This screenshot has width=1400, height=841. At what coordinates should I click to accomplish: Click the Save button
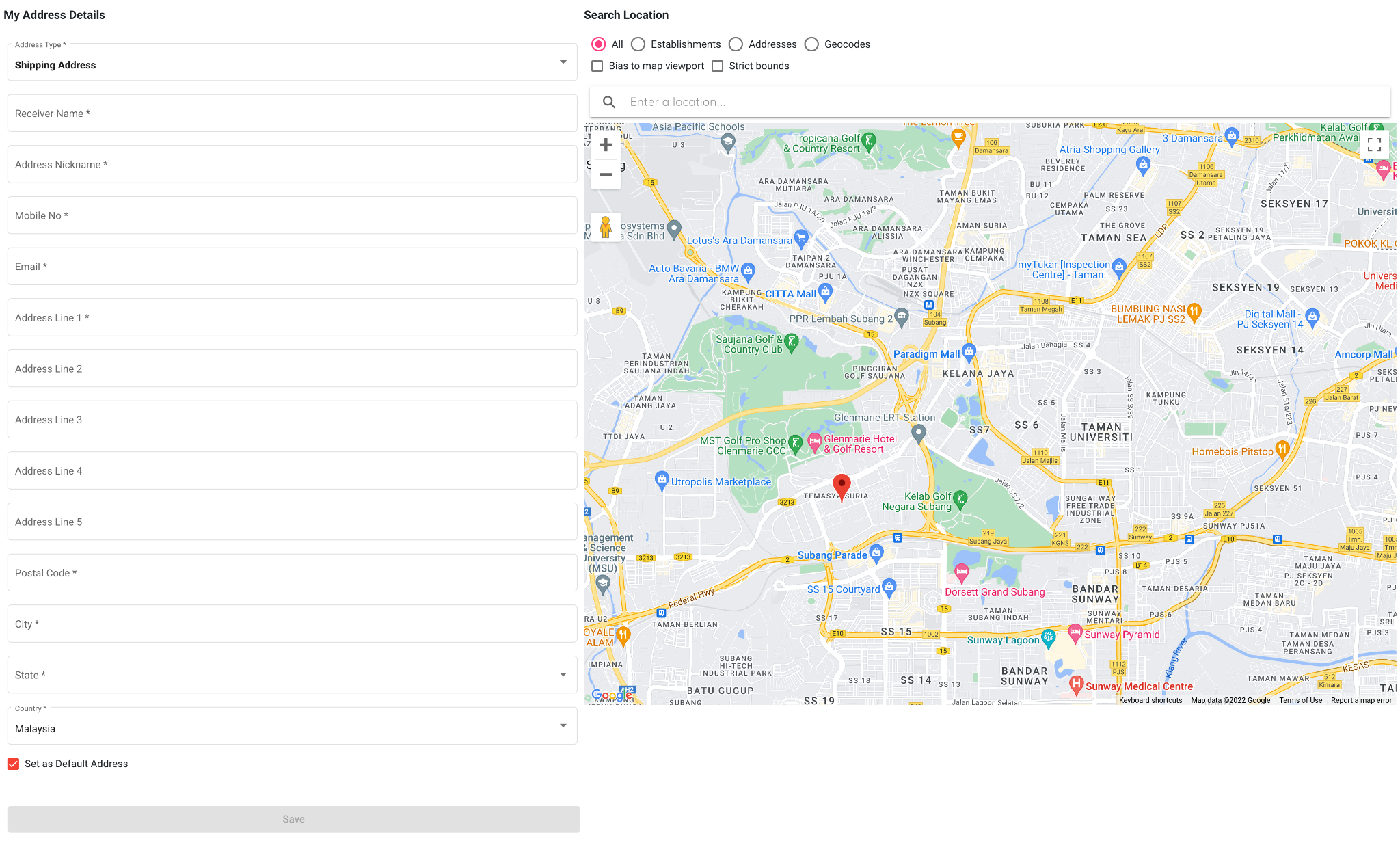[293, 819]
